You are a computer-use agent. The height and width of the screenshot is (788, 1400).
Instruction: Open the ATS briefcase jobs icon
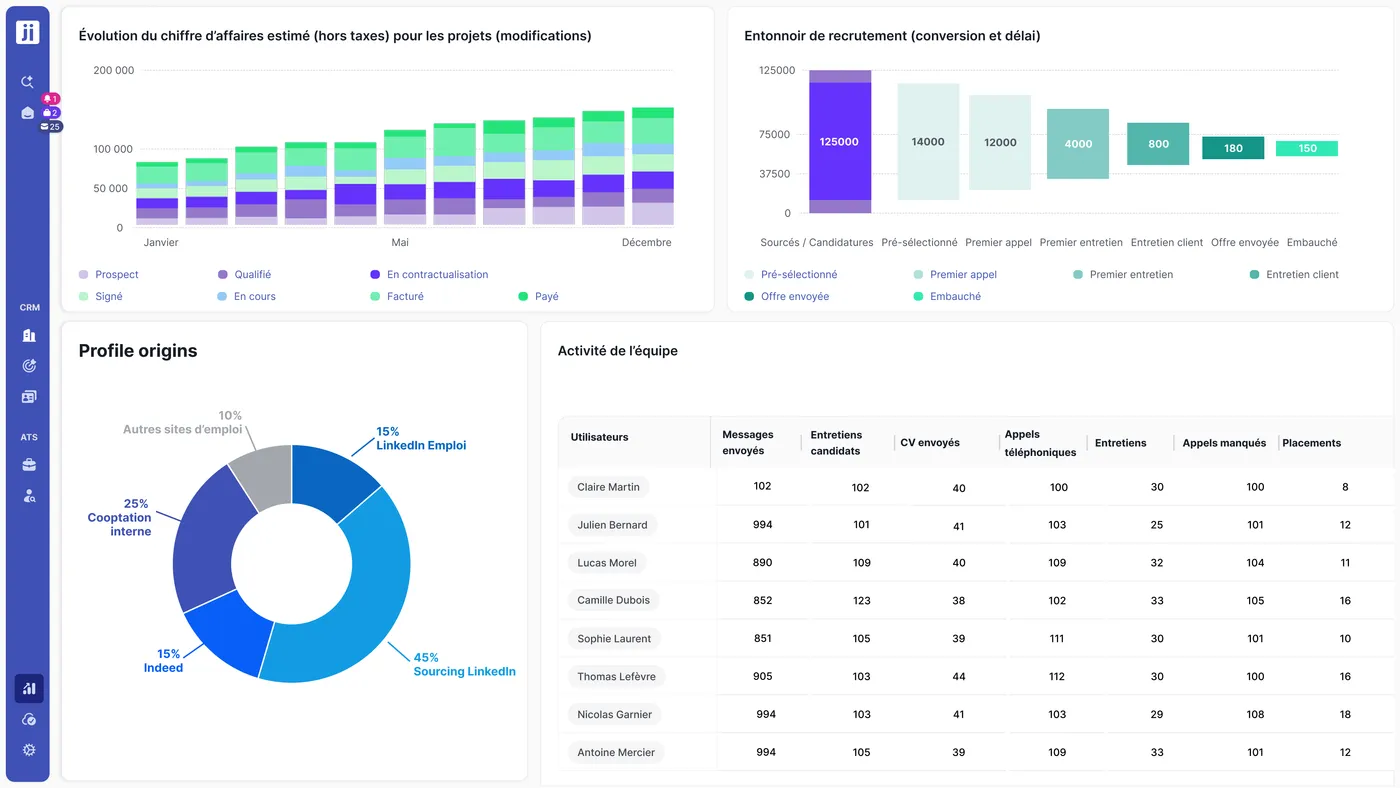pos(29,465)
